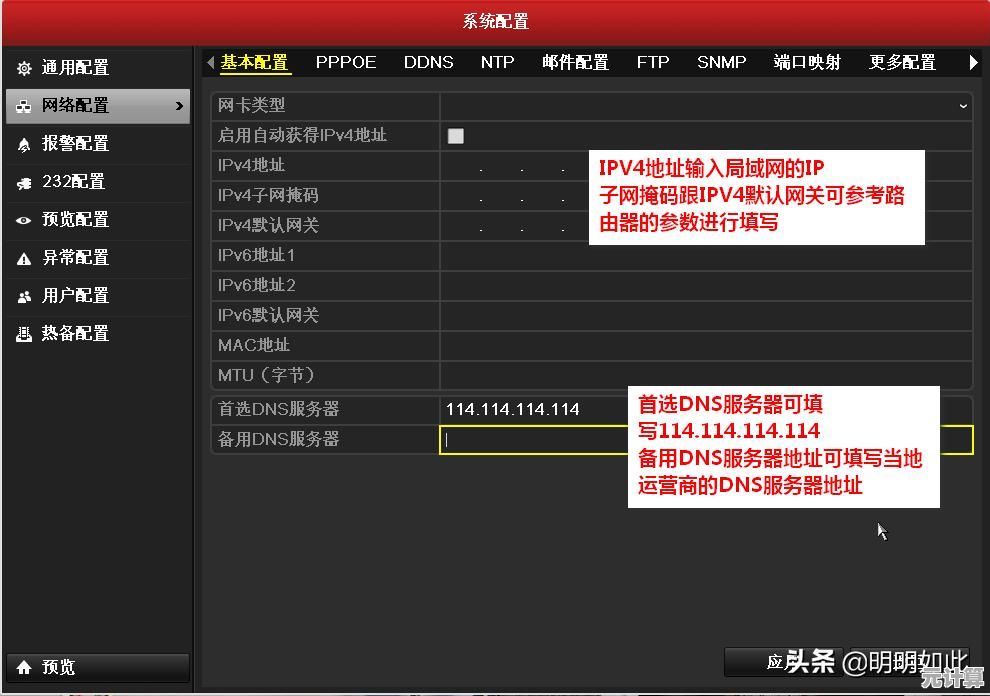Click the alarm bell icon for 报警配置
Screen dimensions: 990x696
point(24,144)
